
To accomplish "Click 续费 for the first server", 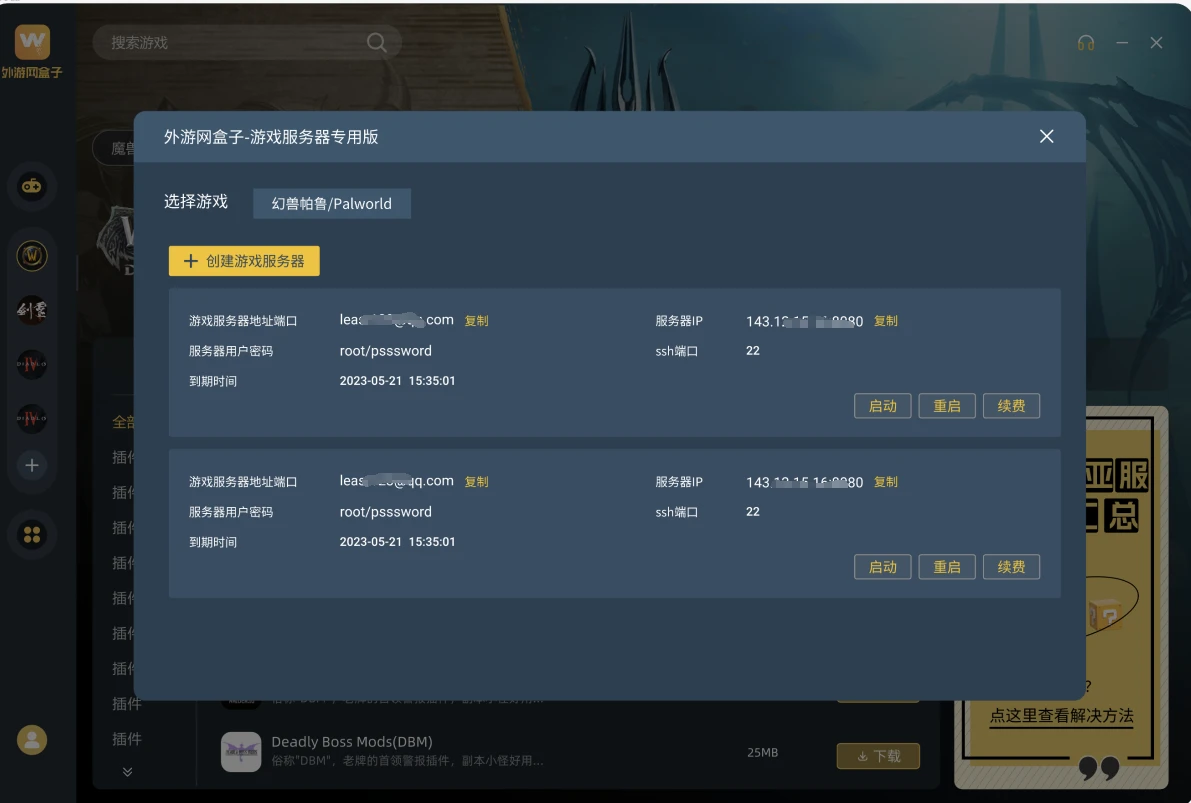I will (1011, 406).
